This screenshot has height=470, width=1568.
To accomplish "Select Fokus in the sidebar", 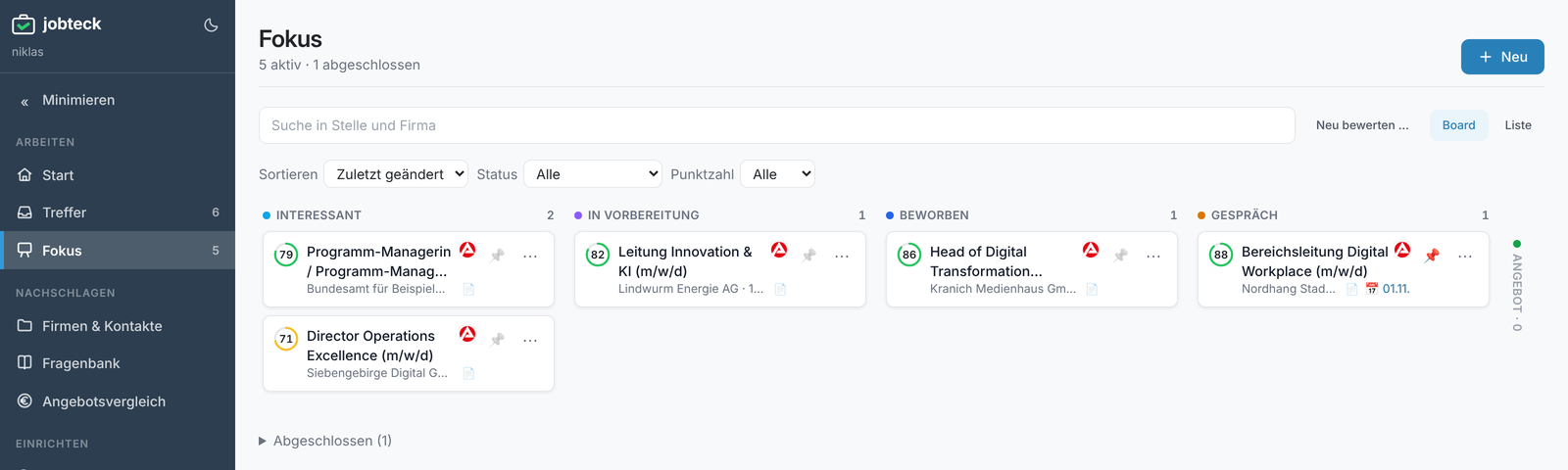I will (x=118, y=251).
